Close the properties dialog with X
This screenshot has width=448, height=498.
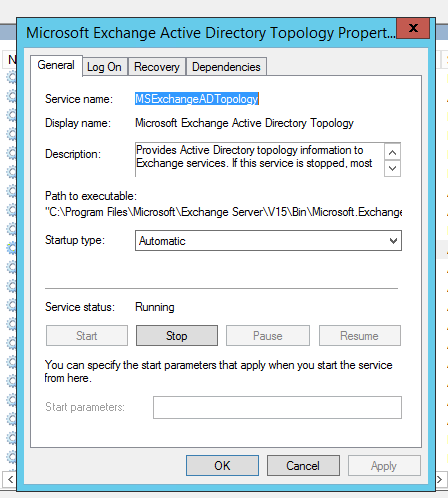[413, 28]
